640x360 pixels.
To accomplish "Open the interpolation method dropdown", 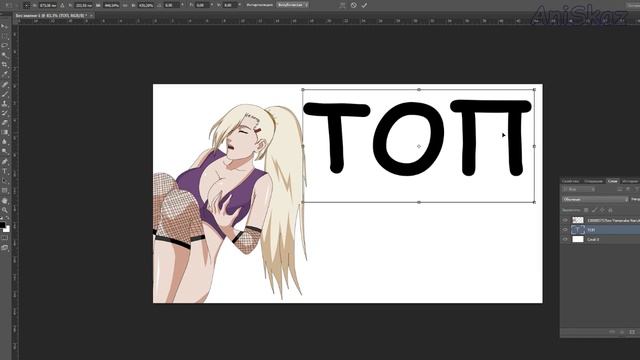I will [x=293, y=5].
